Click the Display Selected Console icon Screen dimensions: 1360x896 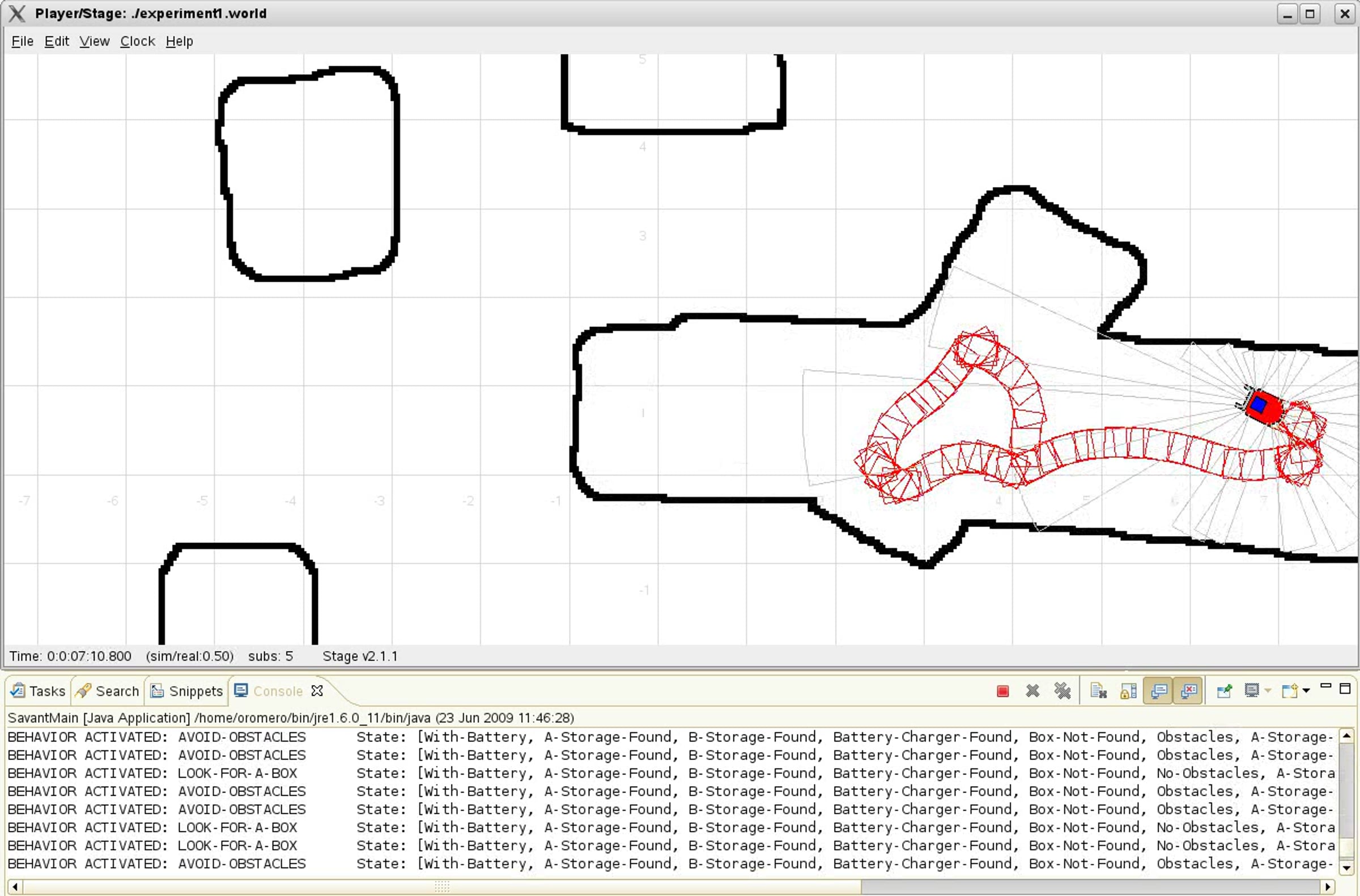[x=1251, y=691]
